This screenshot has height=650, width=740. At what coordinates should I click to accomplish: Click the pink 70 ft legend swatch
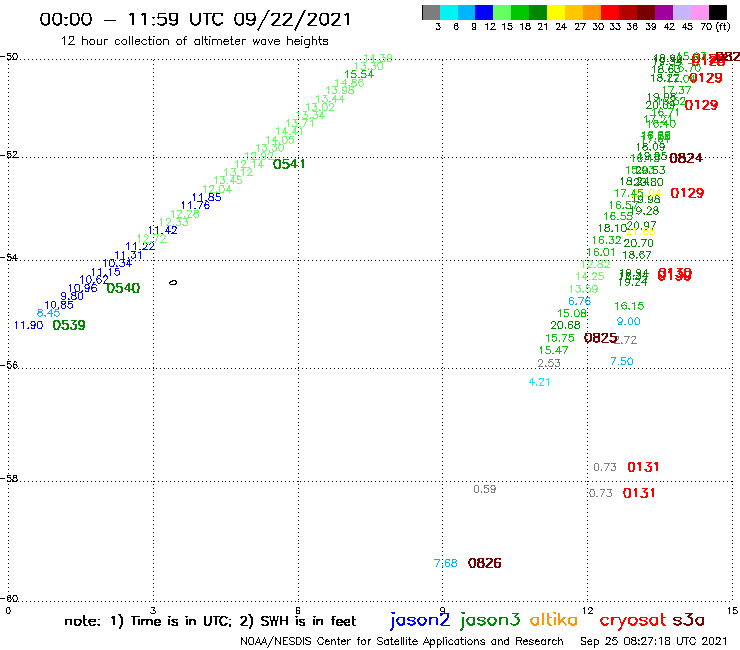(x=699, y=12)
